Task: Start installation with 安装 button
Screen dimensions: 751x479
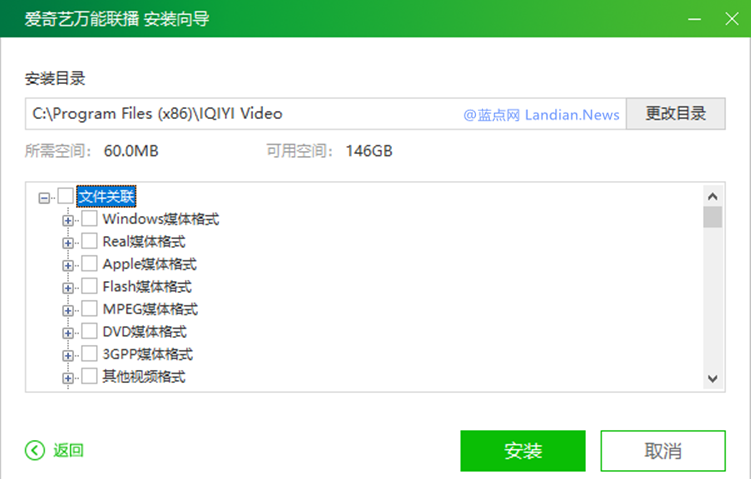Action: pyautogui.click(x=523, y=451)
